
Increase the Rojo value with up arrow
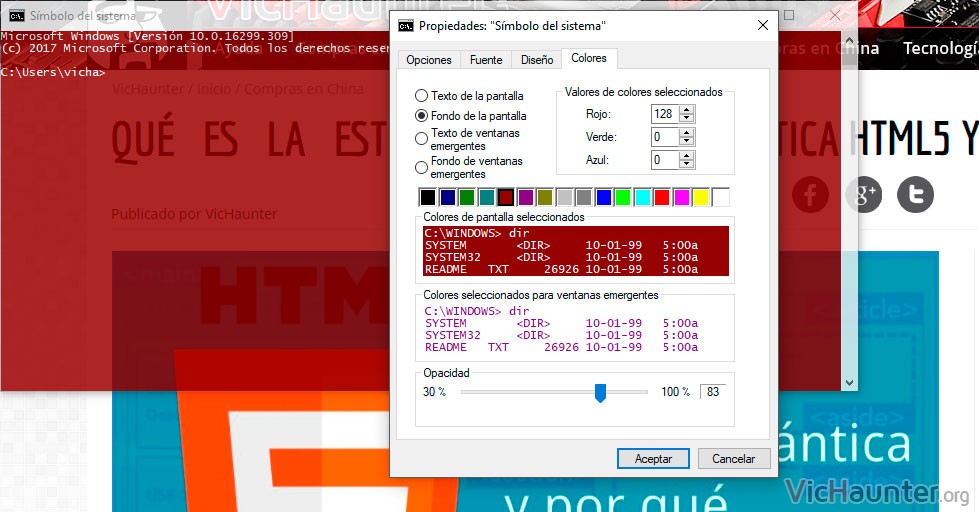click(x=687, y=110)
